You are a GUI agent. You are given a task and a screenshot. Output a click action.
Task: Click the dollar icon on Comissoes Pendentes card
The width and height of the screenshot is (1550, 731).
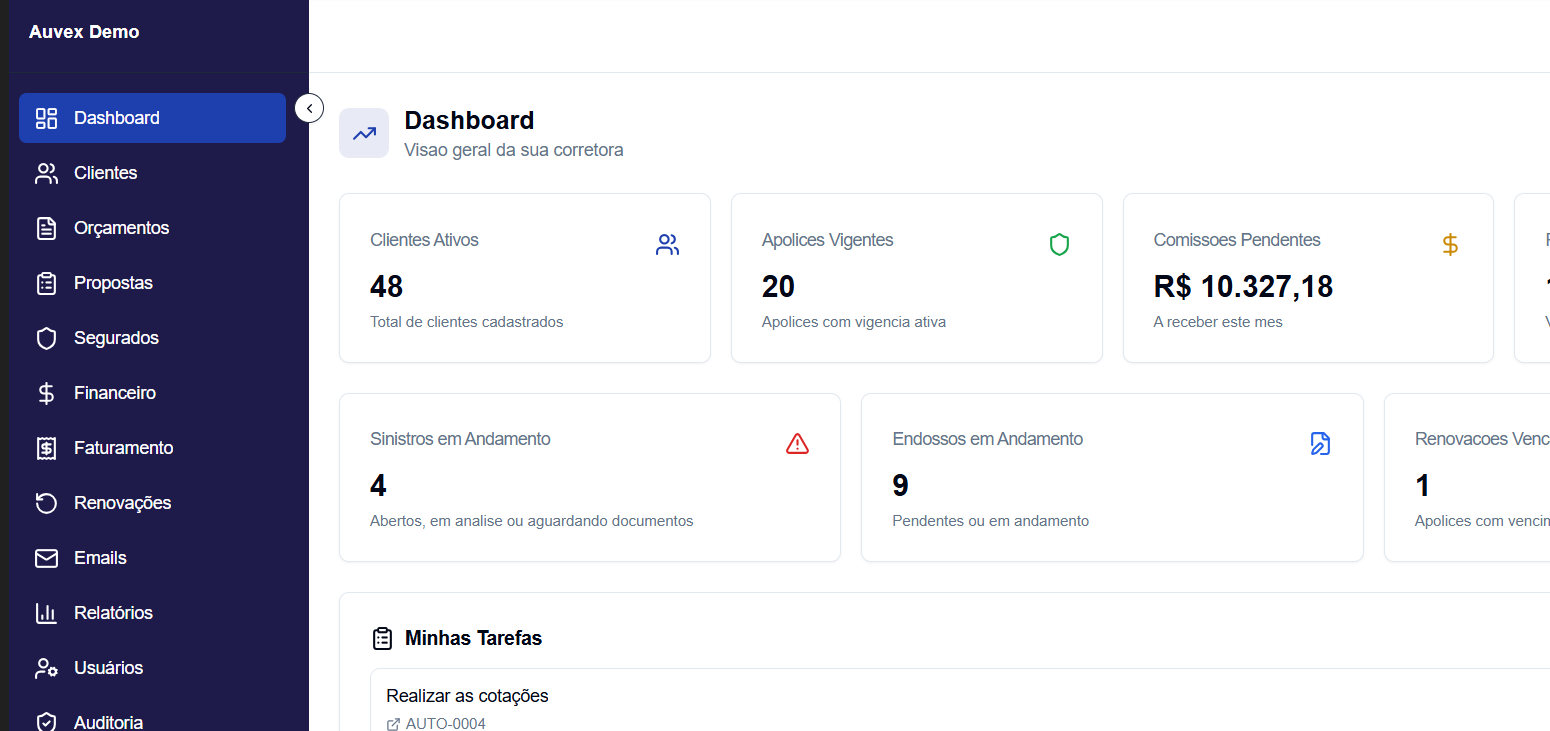[1450, 244]
